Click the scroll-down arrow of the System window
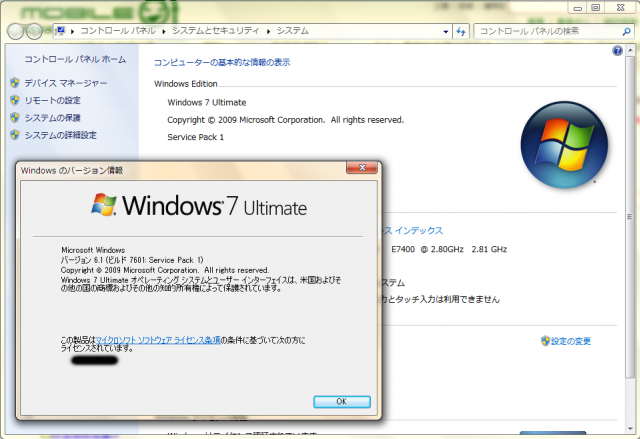640x439 pixels. 629,428
